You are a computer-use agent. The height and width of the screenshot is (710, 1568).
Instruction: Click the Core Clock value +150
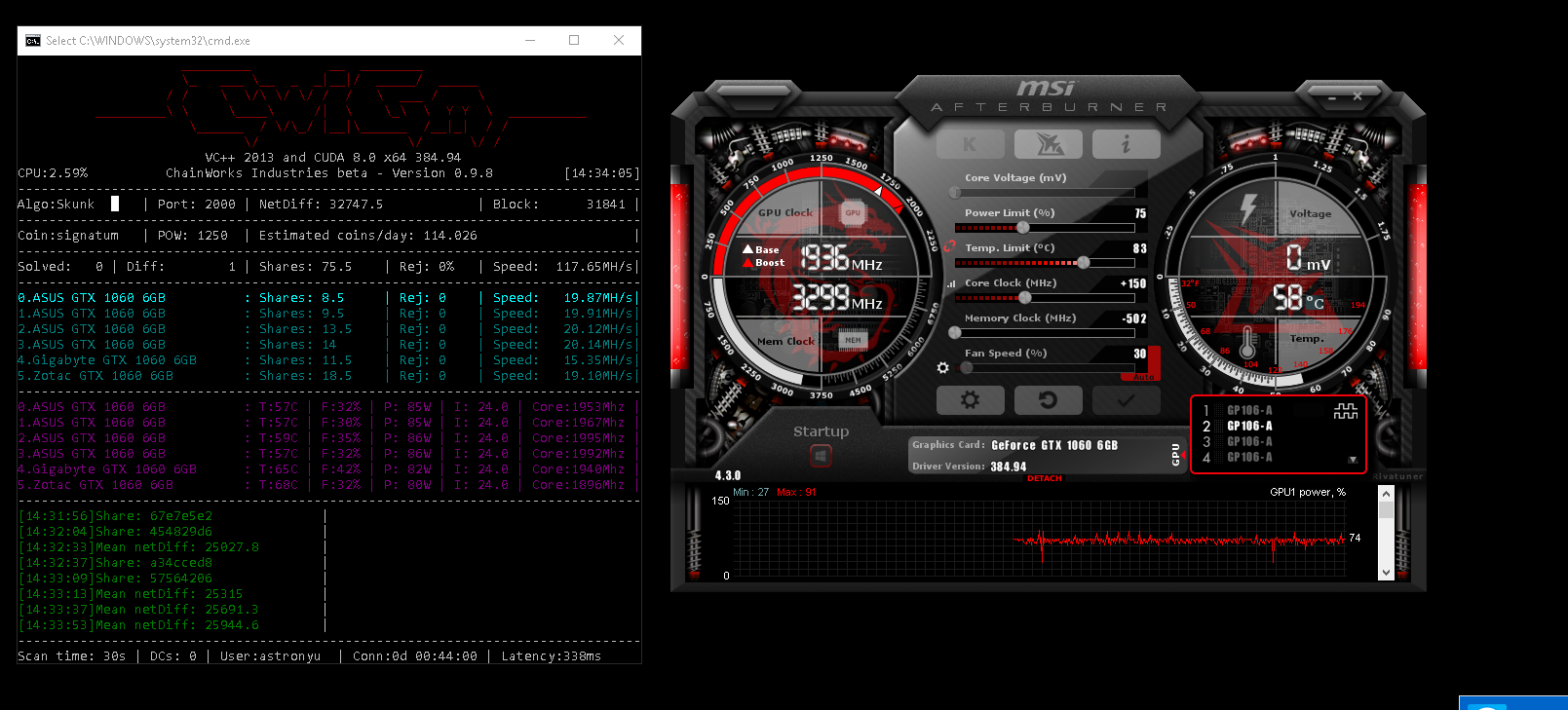[x=1133, y=283]
